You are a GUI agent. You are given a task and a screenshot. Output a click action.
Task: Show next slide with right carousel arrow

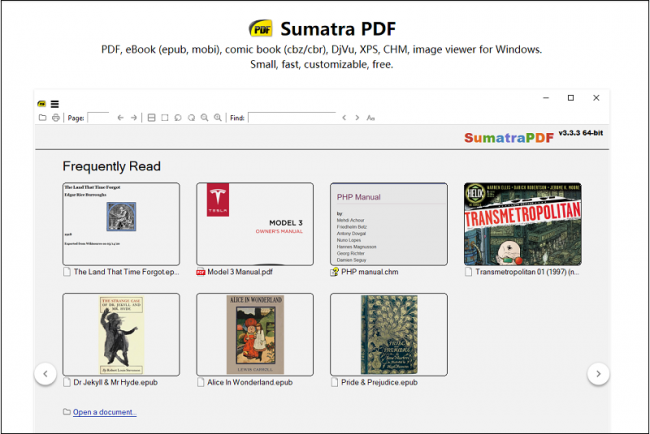pyautogui.click(x=598, y=373)
